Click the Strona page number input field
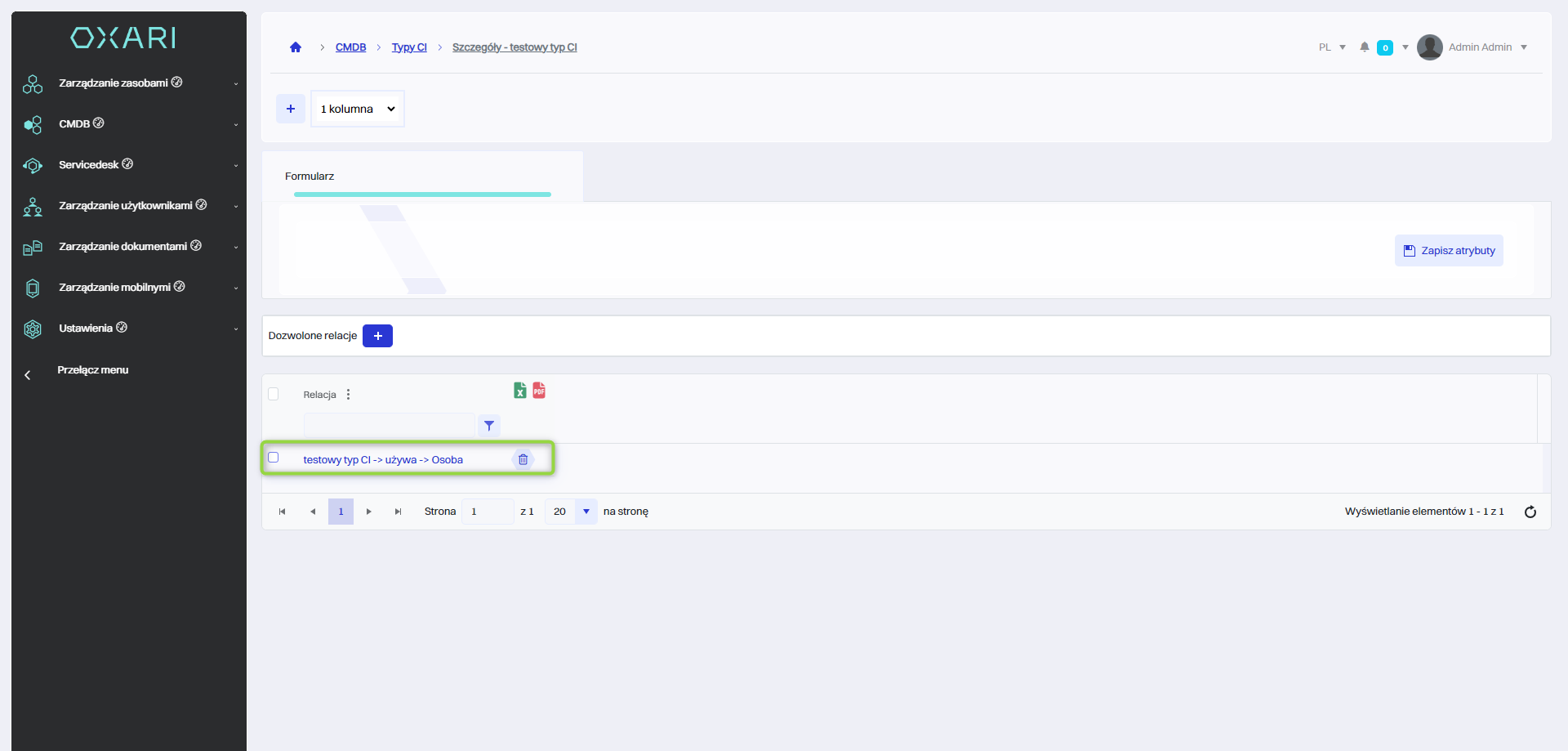 pos(487,512)
